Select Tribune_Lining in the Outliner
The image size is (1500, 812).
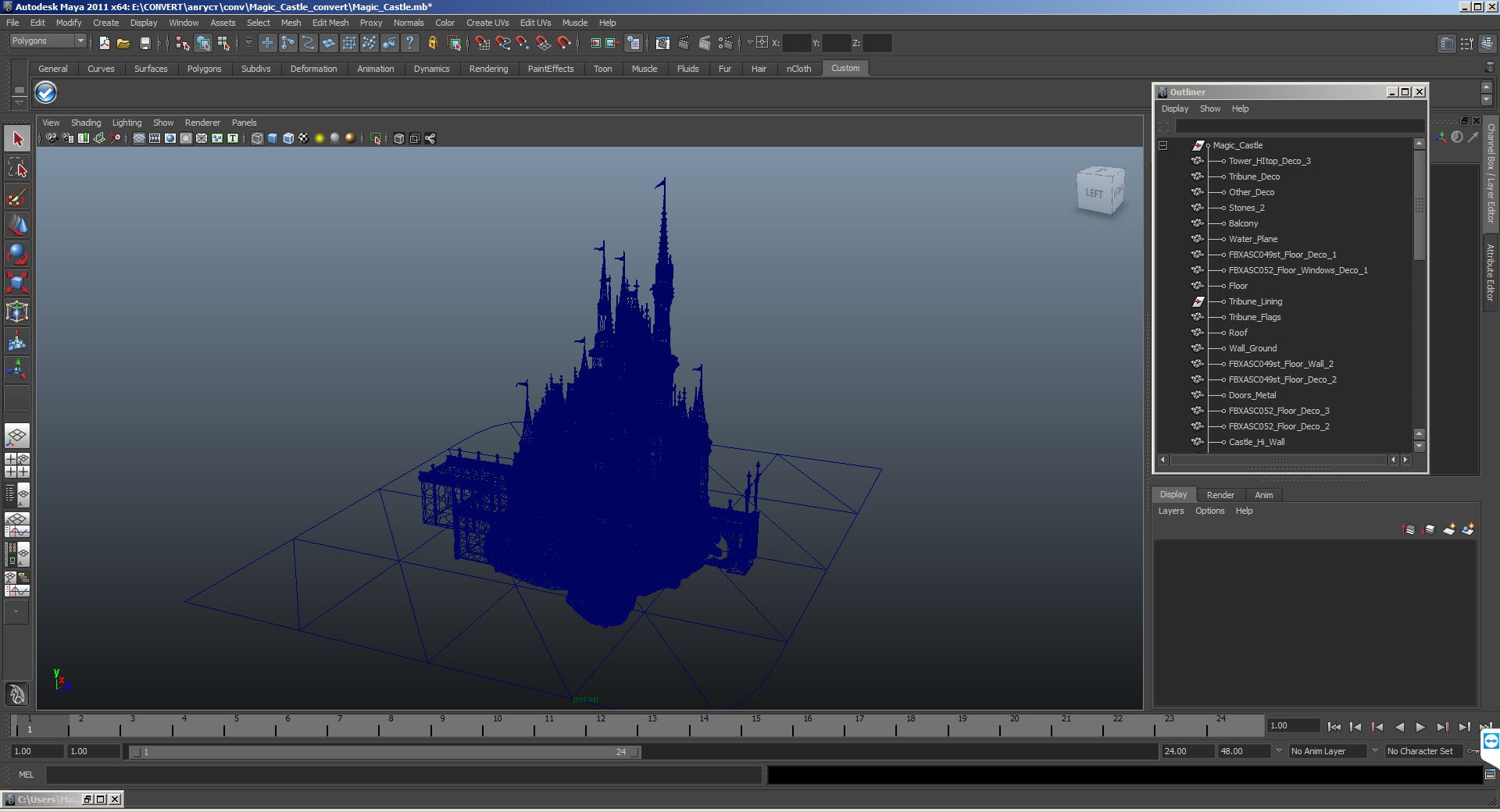coord(1255,301)
